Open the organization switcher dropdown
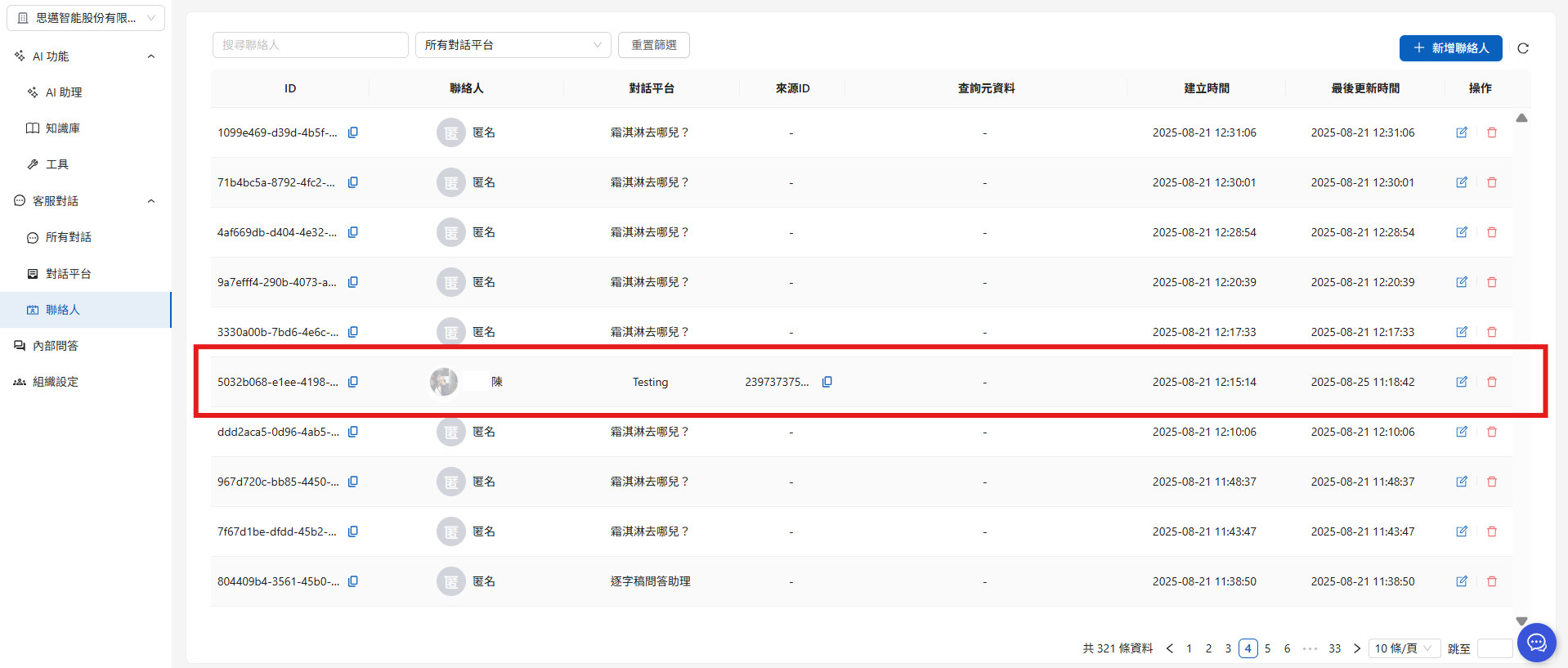Viewport: 1568px width, 668px height. pos(86,18)
